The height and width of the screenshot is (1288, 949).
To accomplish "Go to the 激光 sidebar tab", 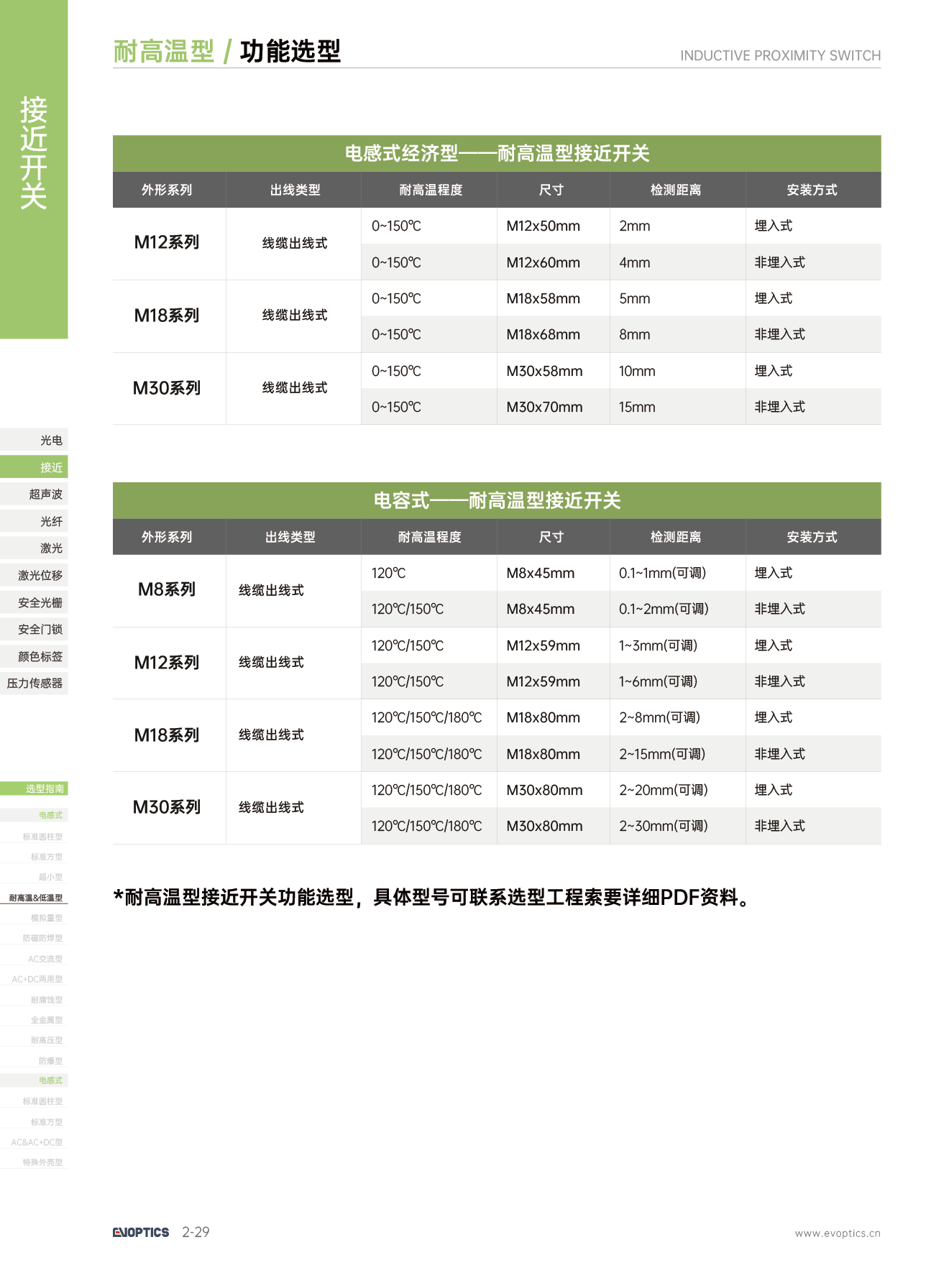I will pyautogui.click(x=34, y=548).
